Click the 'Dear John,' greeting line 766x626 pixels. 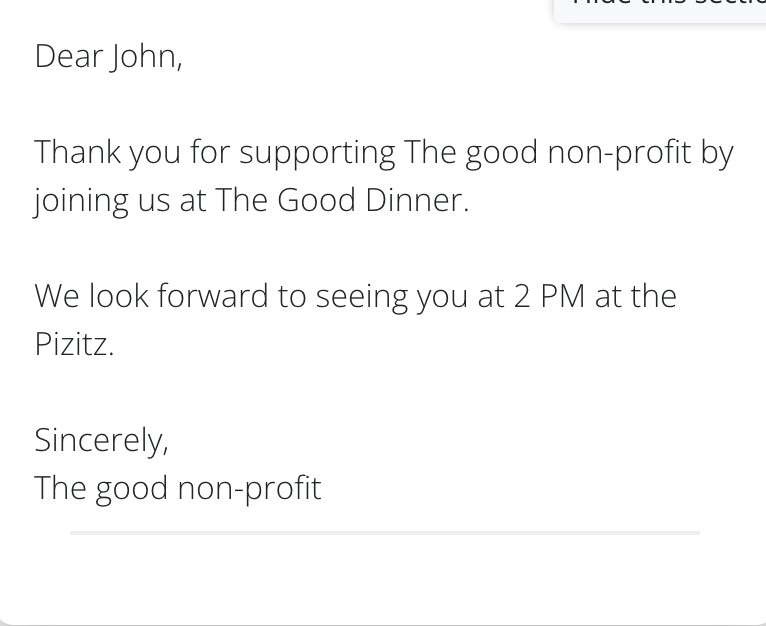tap(108, 57)
